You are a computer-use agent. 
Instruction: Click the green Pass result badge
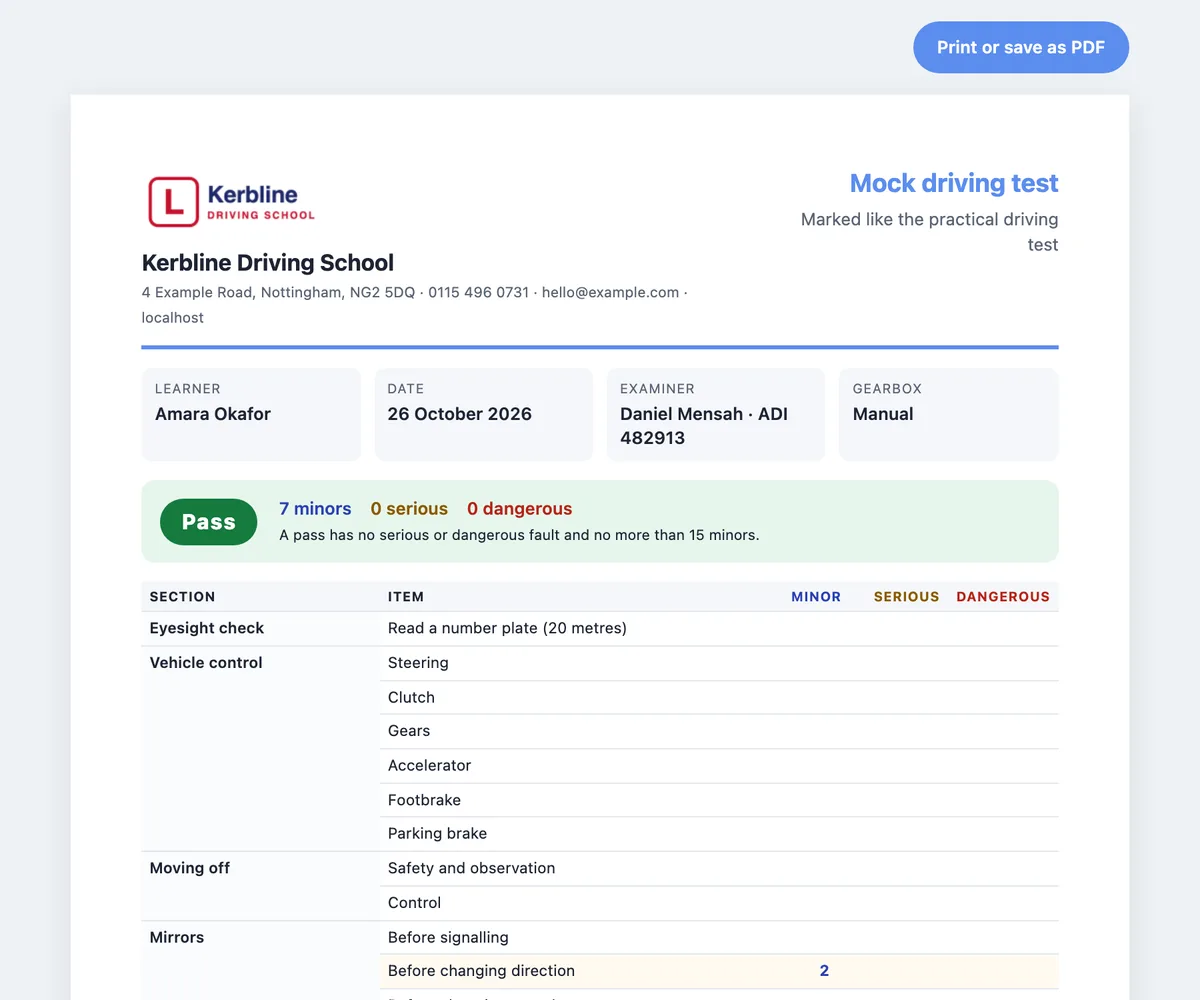click(x=209, y=522)
